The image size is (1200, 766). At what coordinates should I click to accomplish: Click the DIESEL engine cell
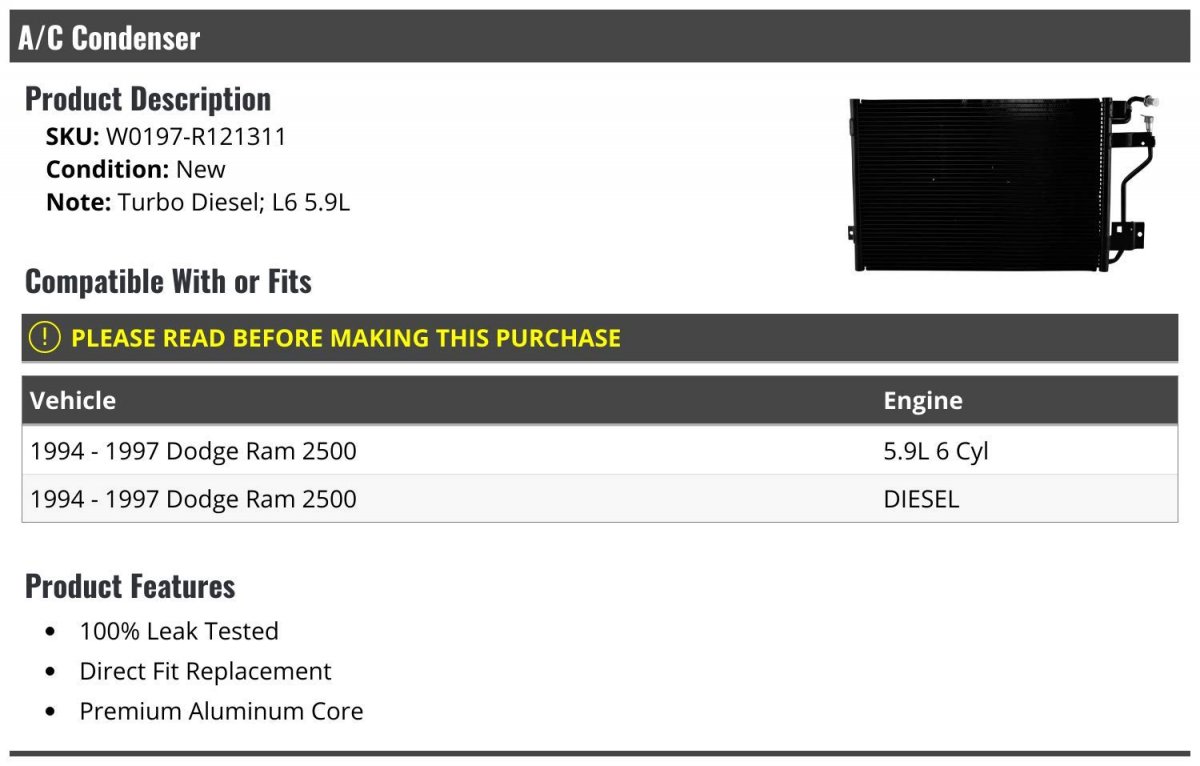coord(921,499)
